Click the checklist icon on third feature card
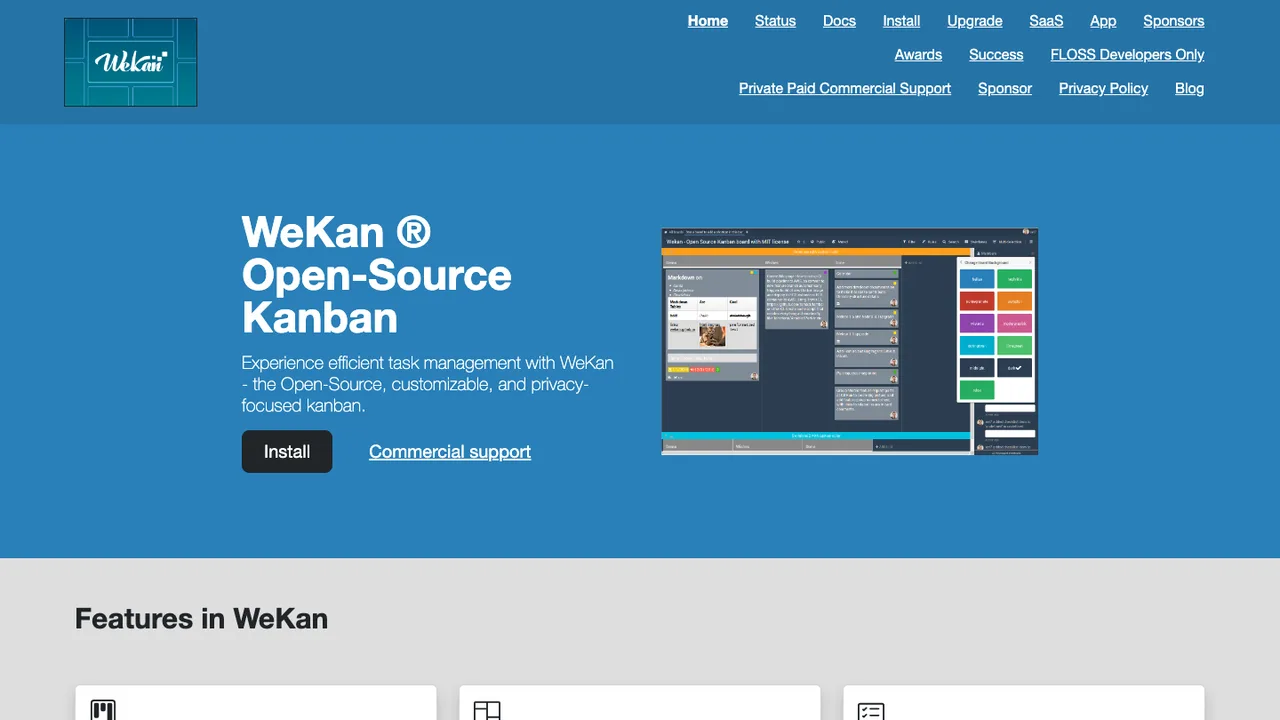The width and height of the screenshot is (1280, 720). 871,710
